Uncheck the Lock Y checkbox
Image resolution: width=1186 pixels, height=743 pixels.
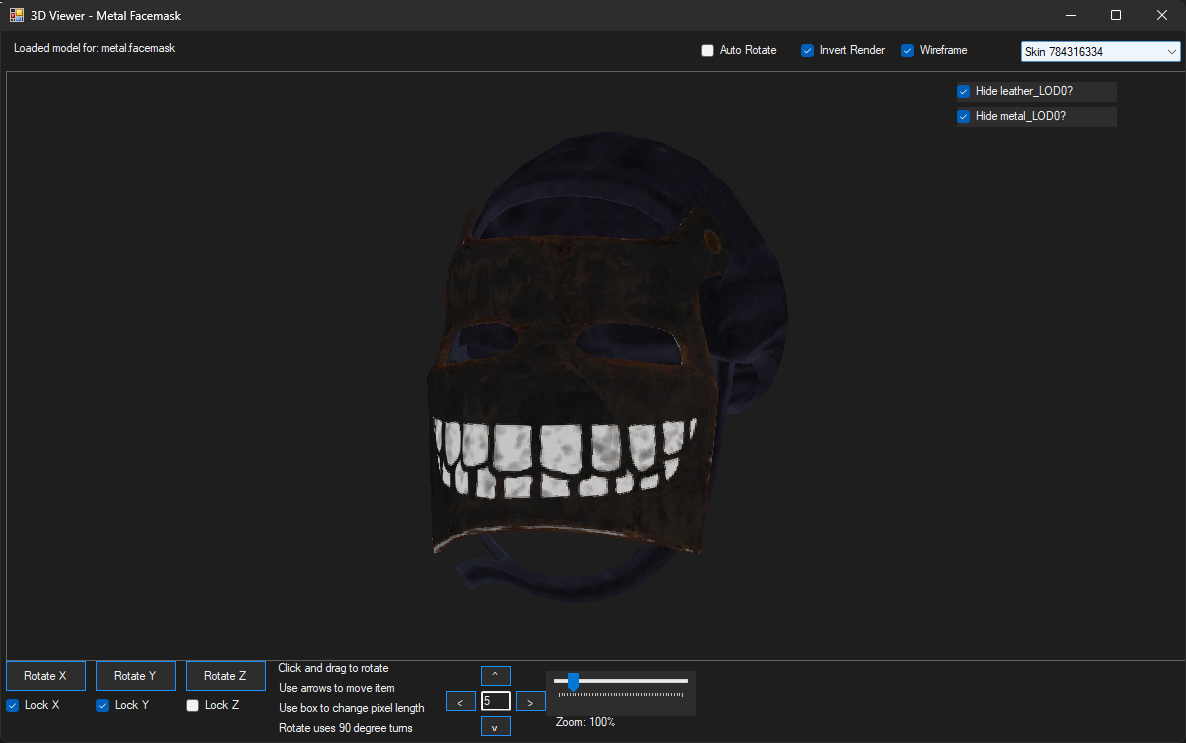[x=102, y=705]
